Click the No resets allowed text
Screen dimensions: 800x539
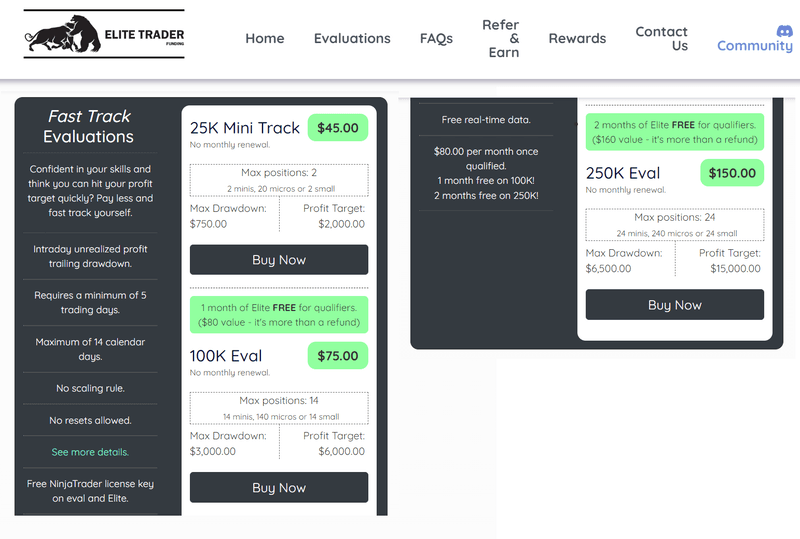pos(90,420)
